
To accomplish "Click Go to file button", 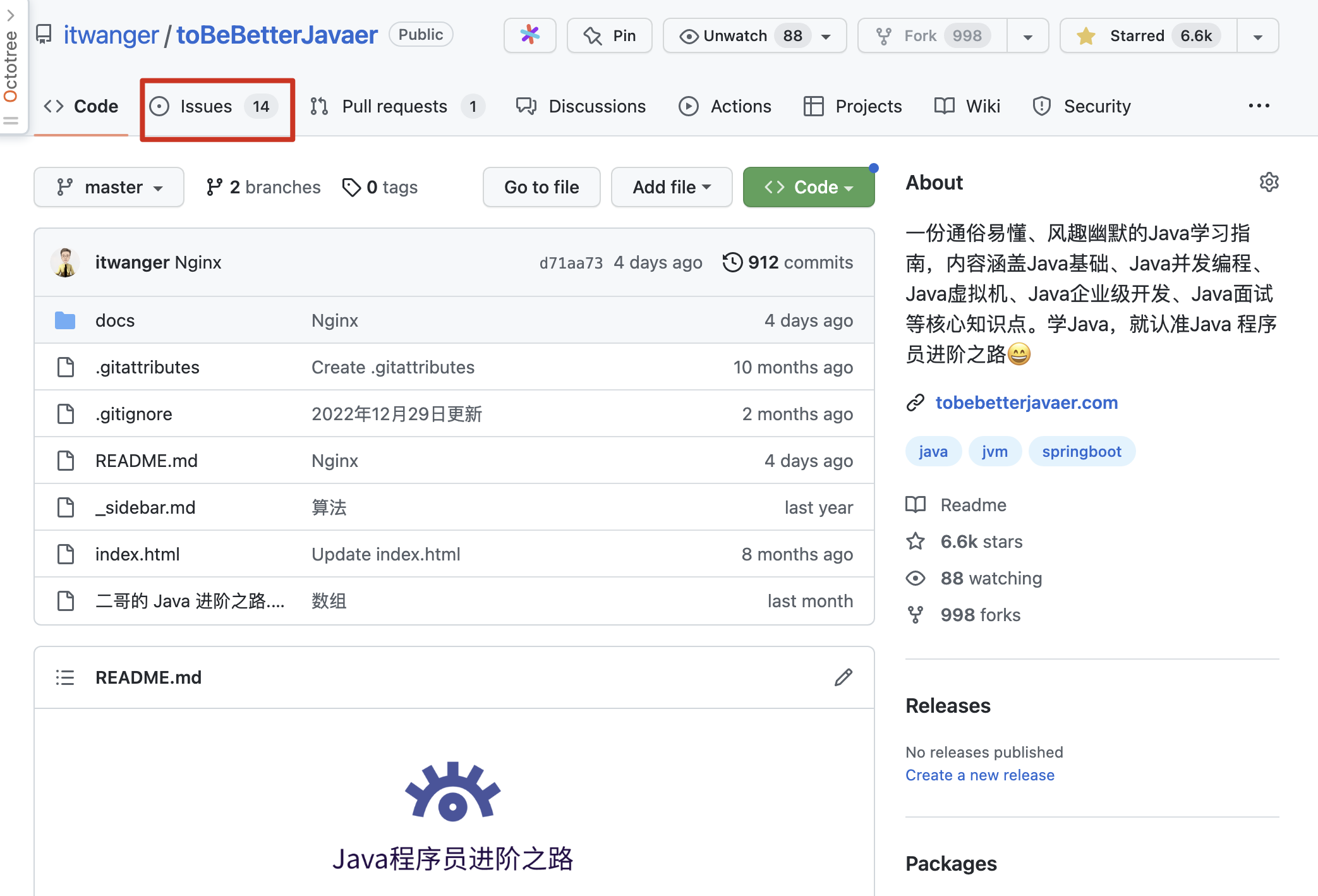I will pyautogui.click(x=541, y=187).
